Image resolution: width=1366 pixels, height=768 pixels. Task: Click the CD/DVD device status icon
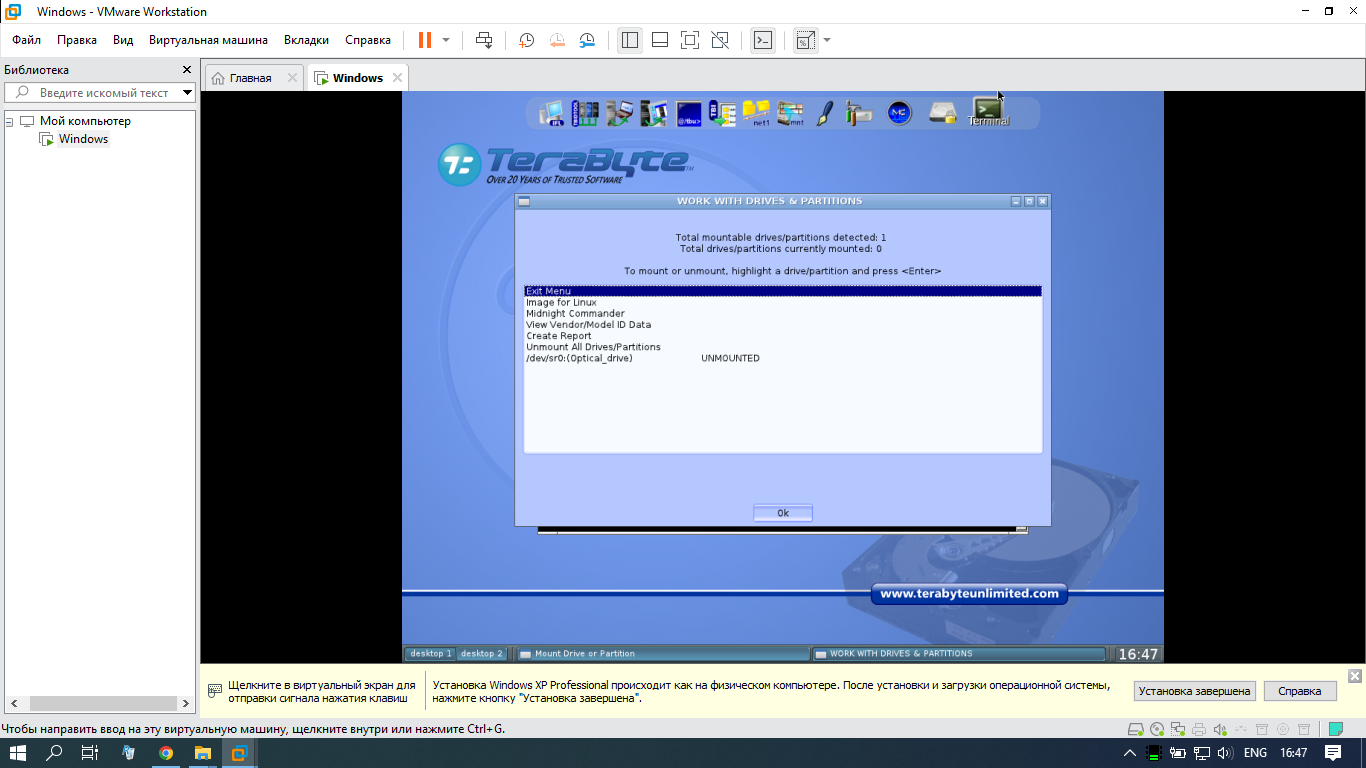pos(1157,729)
